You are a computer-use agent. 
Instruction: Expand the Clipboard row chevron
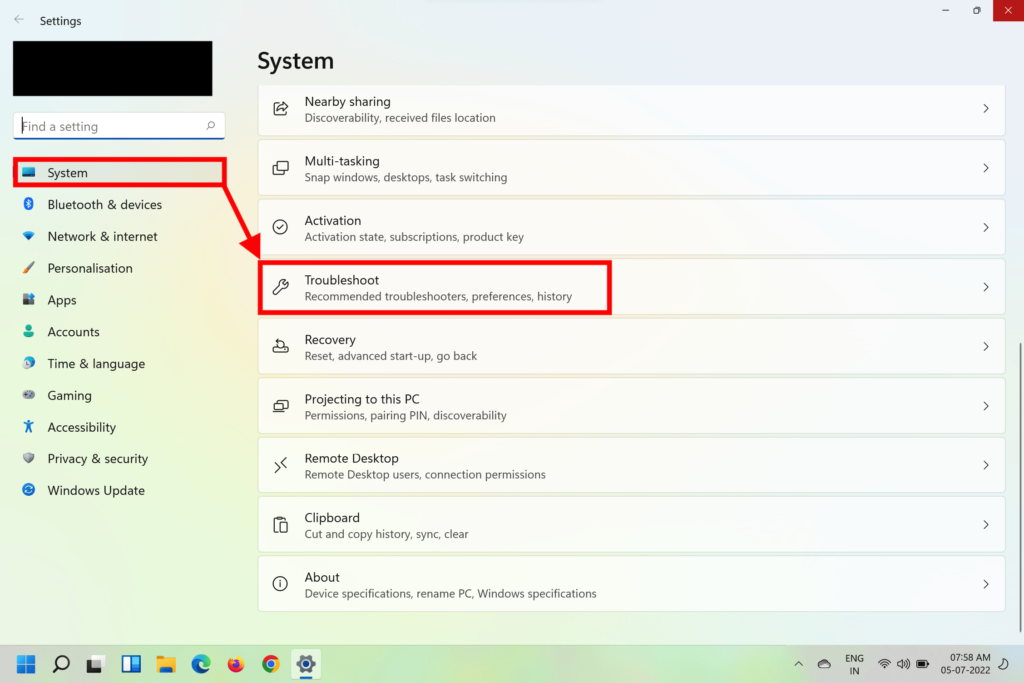pyautogui.click(x=985, y=525)
